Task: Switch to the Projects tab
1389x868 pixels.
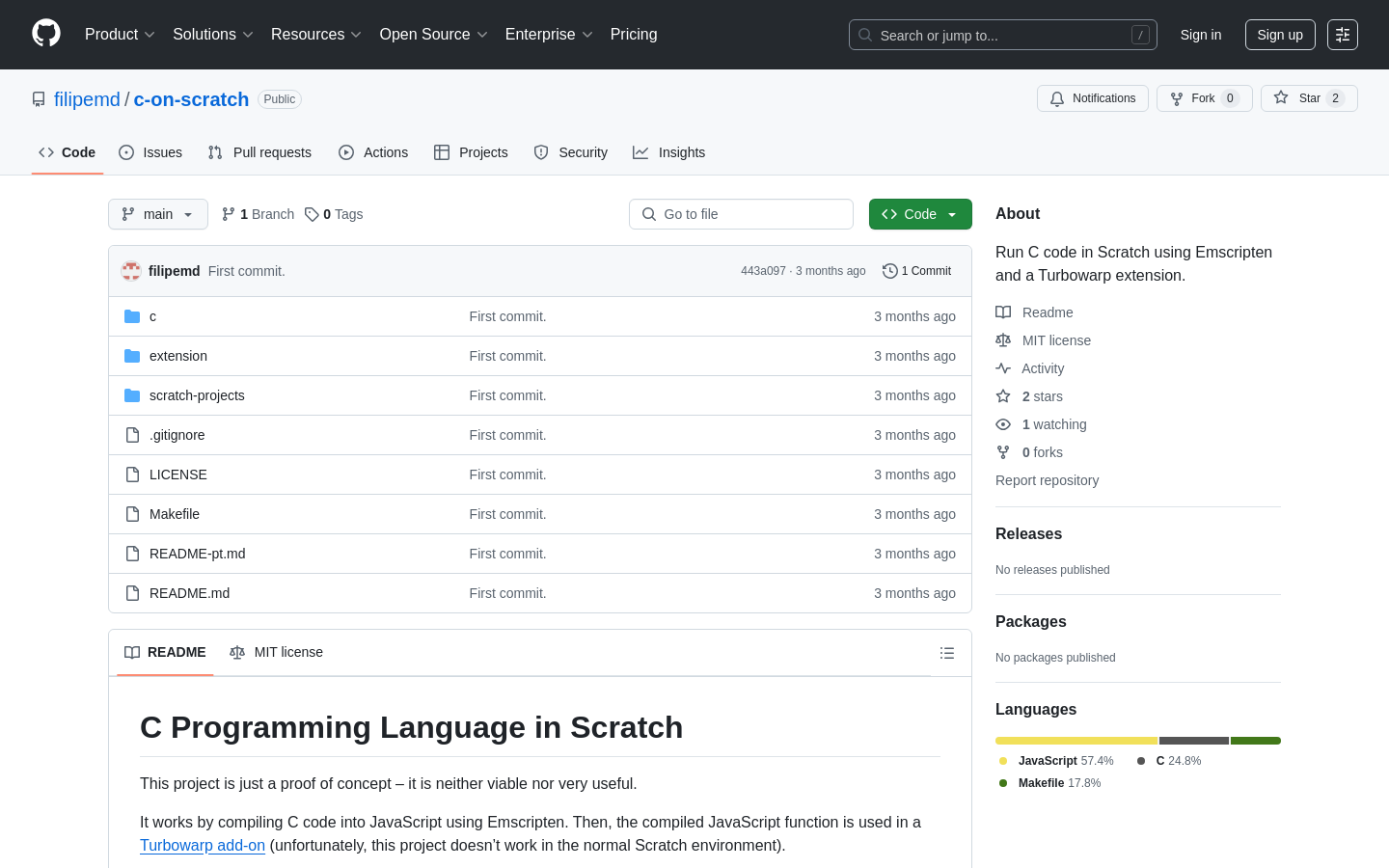Action: (x=471, y=152)
